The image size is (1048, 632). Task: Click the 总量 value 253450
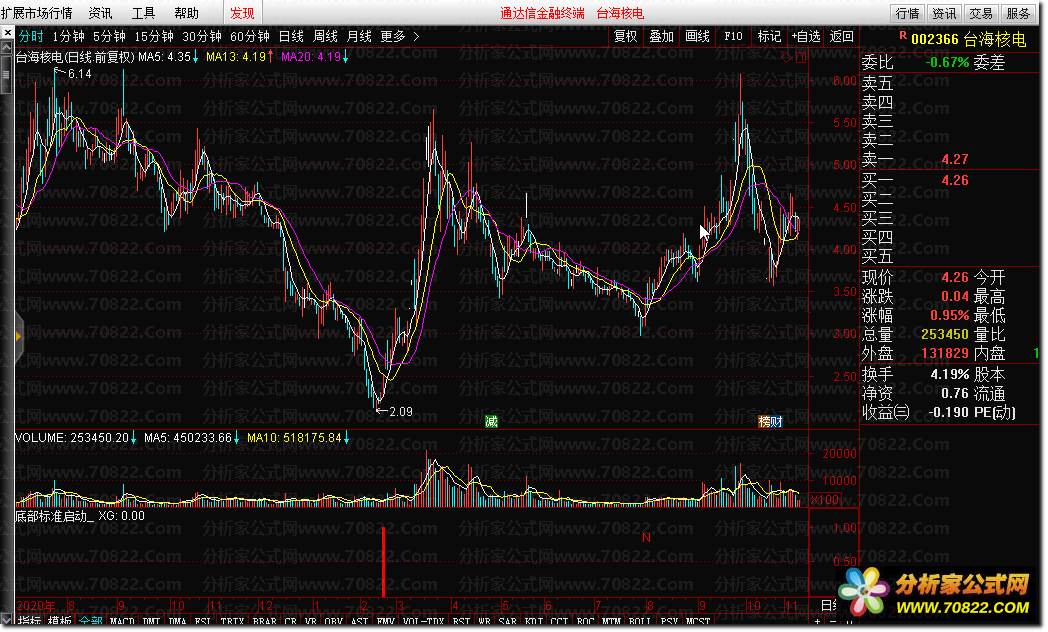944,334
